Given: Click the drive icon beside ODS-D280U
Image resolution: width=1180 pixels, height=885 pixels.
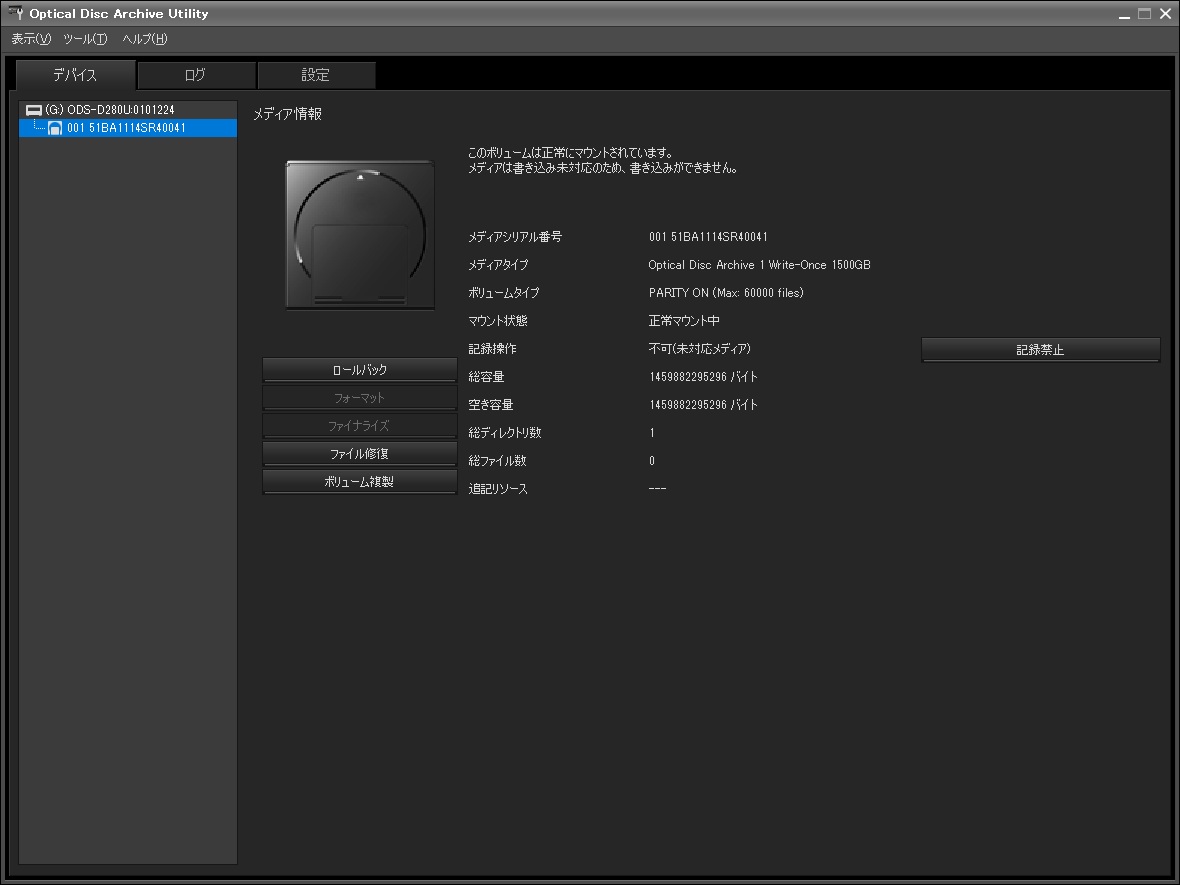Looking at the screenshot, I should point(34,110).
